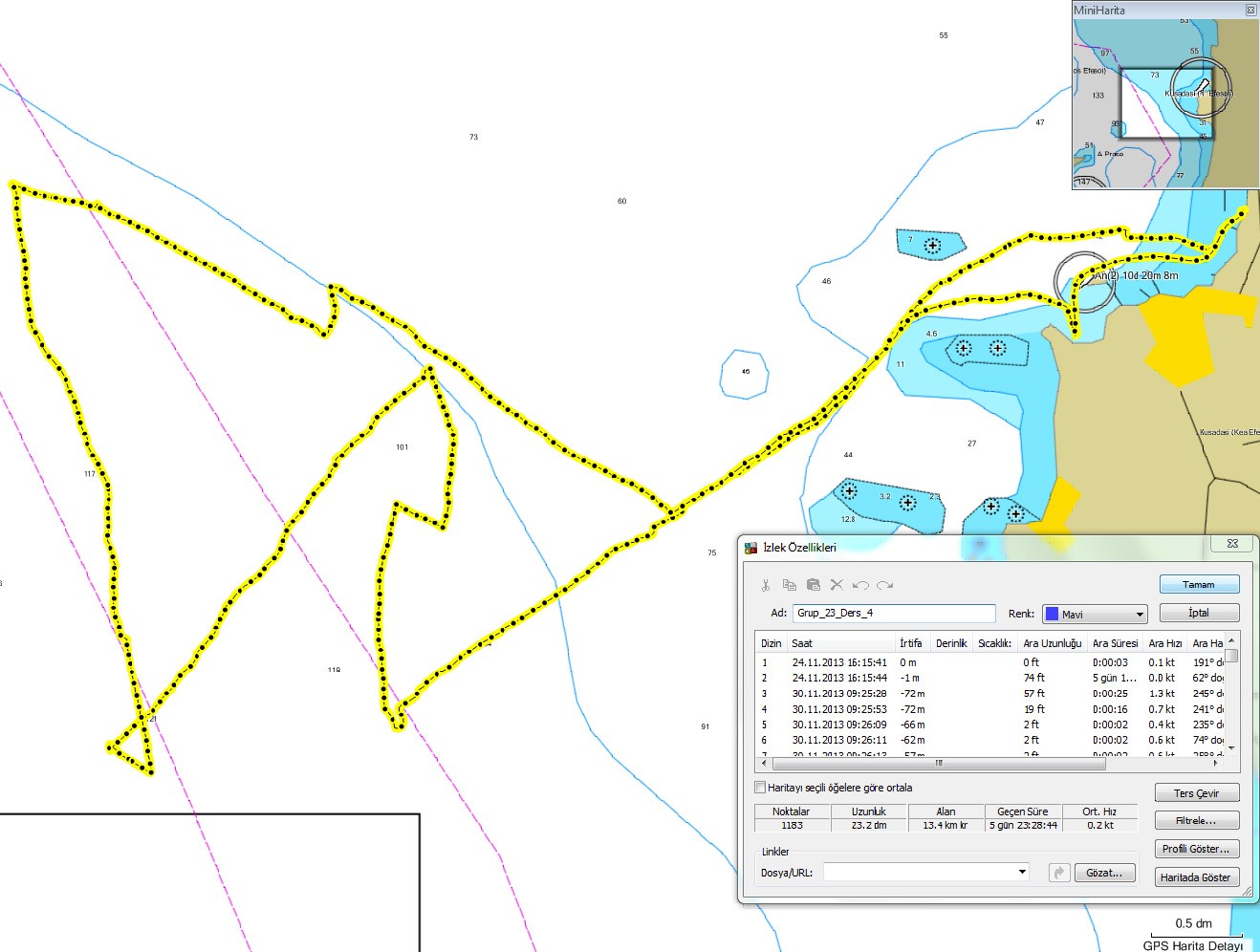Image resolution: width=1260 pixels, height=952 pixels.
Task: Click the Cut scissors icon in İzlek Özellikleri
Action: (765, 585)
